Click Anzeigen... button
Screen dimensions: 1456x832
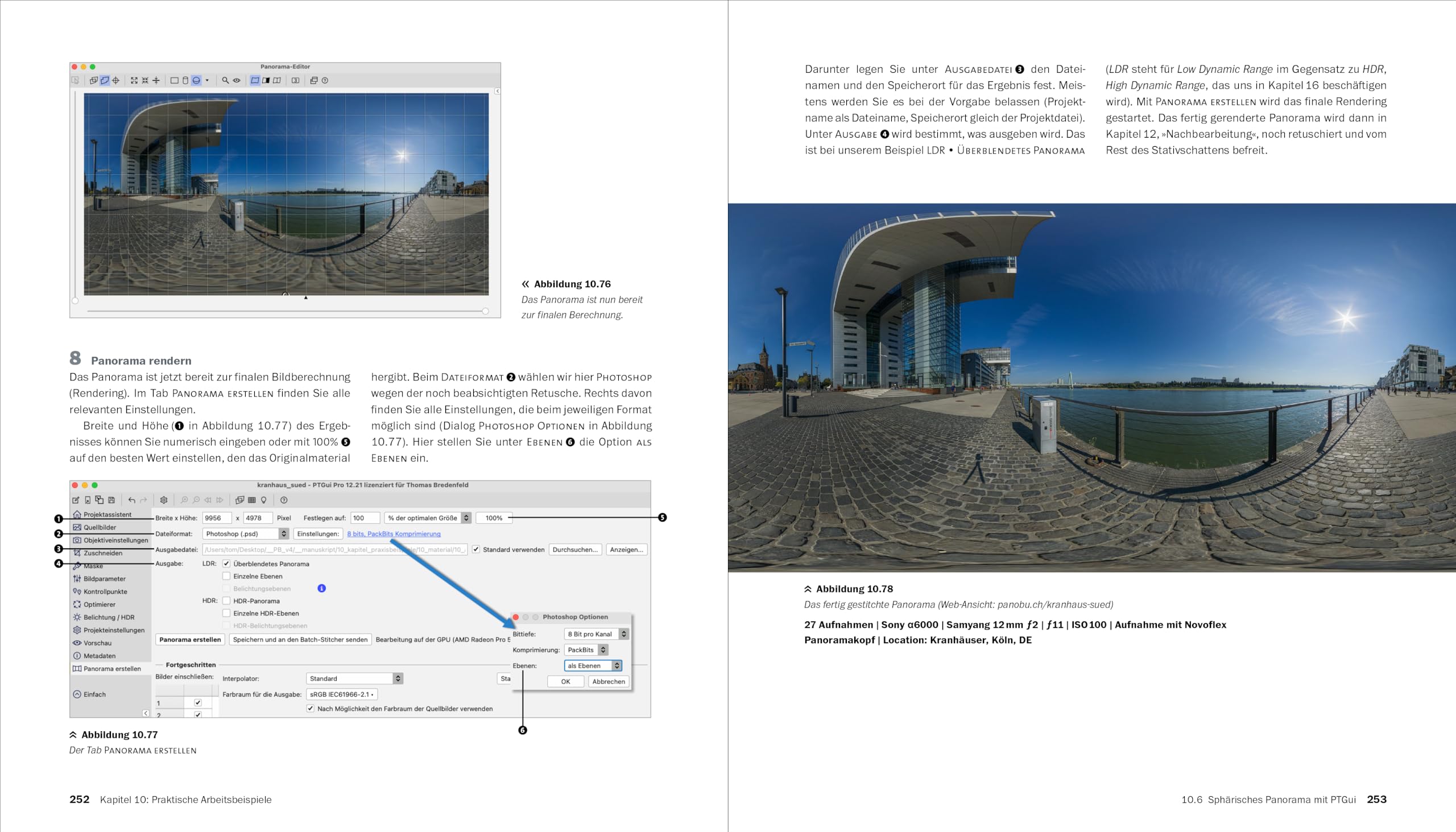626,550
